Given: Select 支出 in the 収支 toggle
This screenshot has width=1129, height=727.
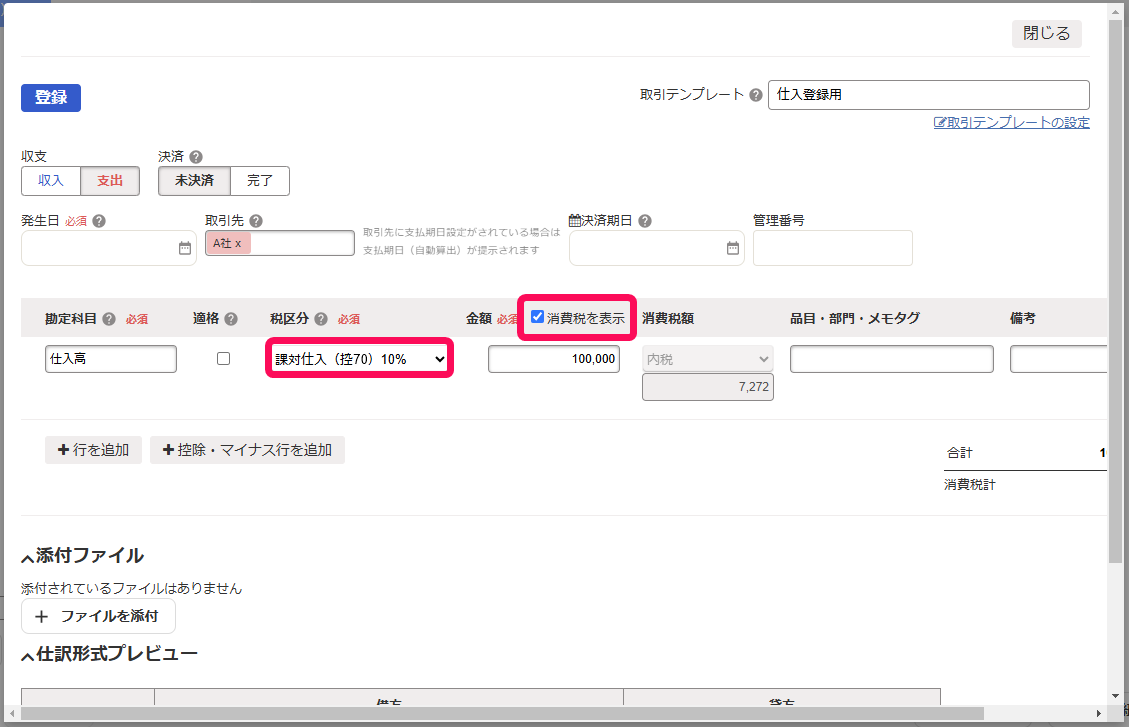Looking at the screenshot, I should (x=110, y=181).
